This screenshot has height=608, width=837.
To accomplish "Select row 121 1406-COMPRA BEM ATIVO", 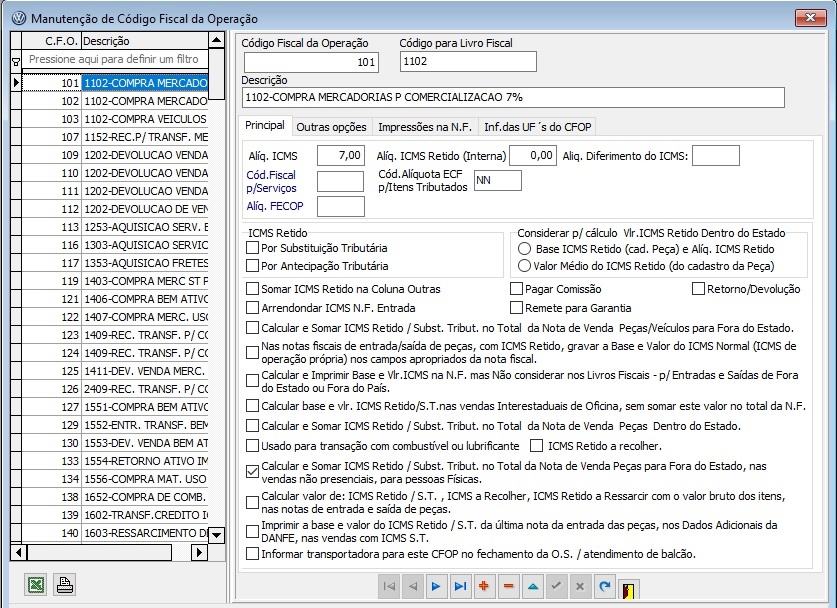I will tap(115, 299).
